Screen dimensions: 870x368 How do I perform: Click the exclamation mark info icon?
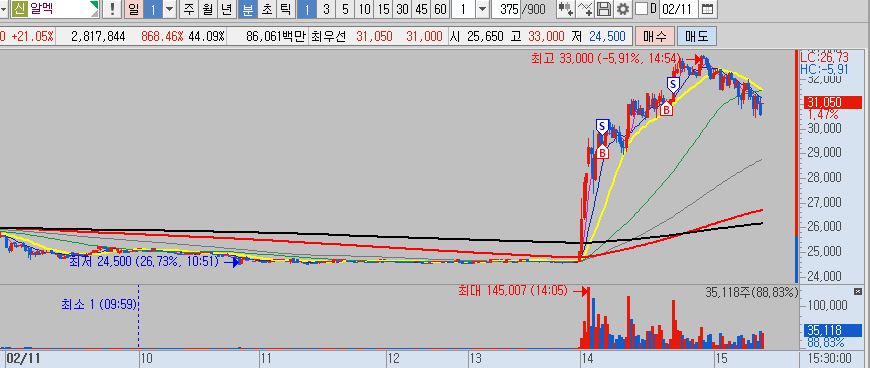point(113,9)
